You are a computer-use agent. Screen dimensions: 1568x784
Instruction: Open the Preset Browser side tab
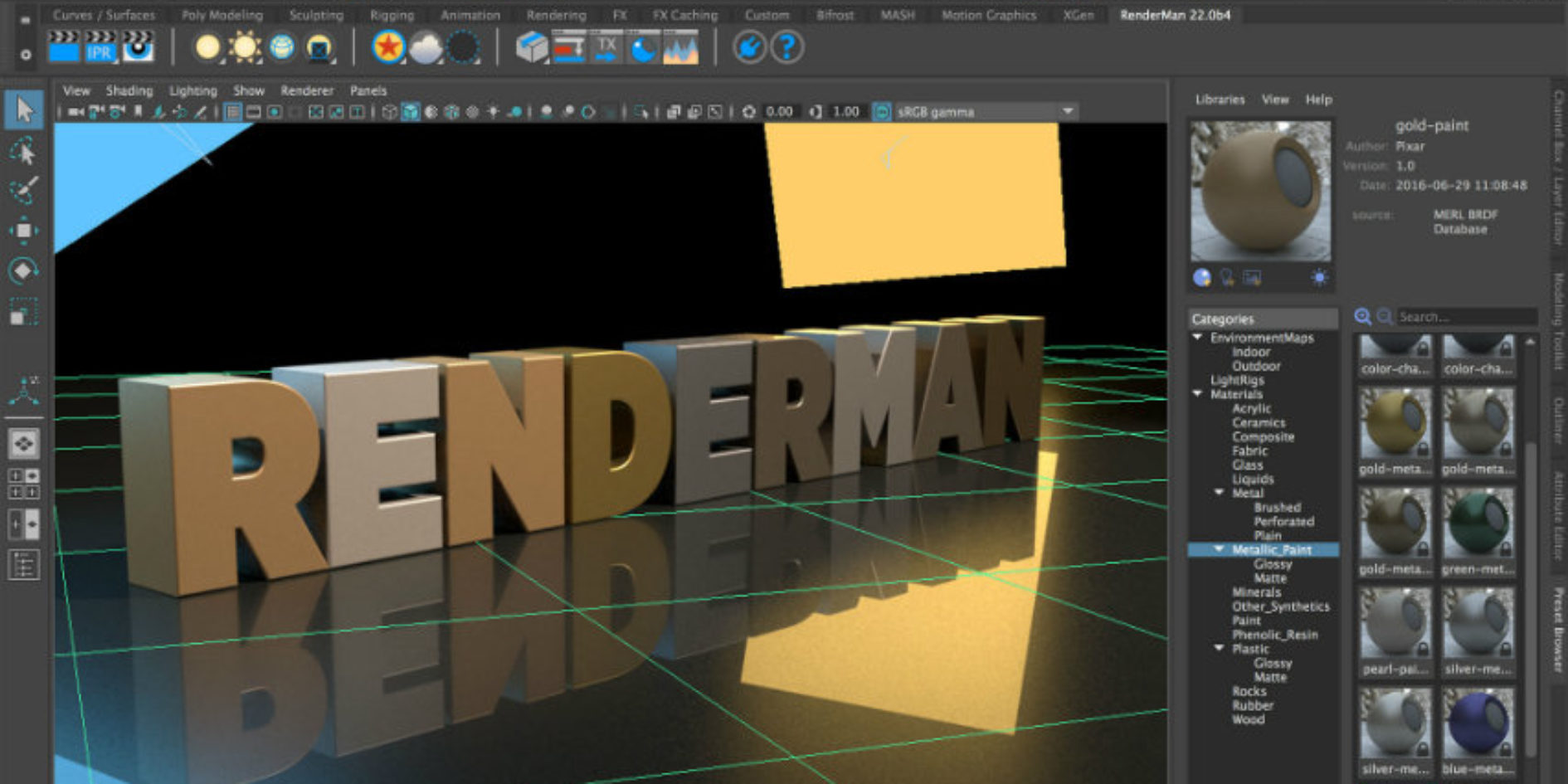(x=1557, y=629)
